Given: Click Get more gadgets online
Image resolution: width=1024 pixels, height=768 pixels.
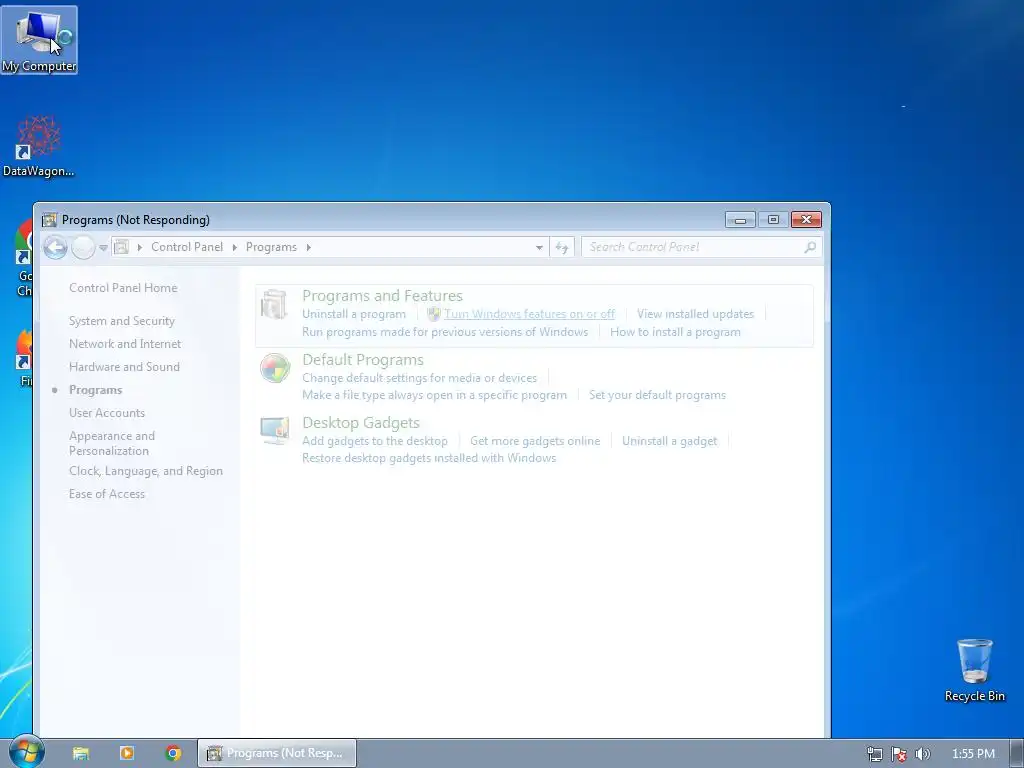Looking at the screenshot, I should point(535,441).
